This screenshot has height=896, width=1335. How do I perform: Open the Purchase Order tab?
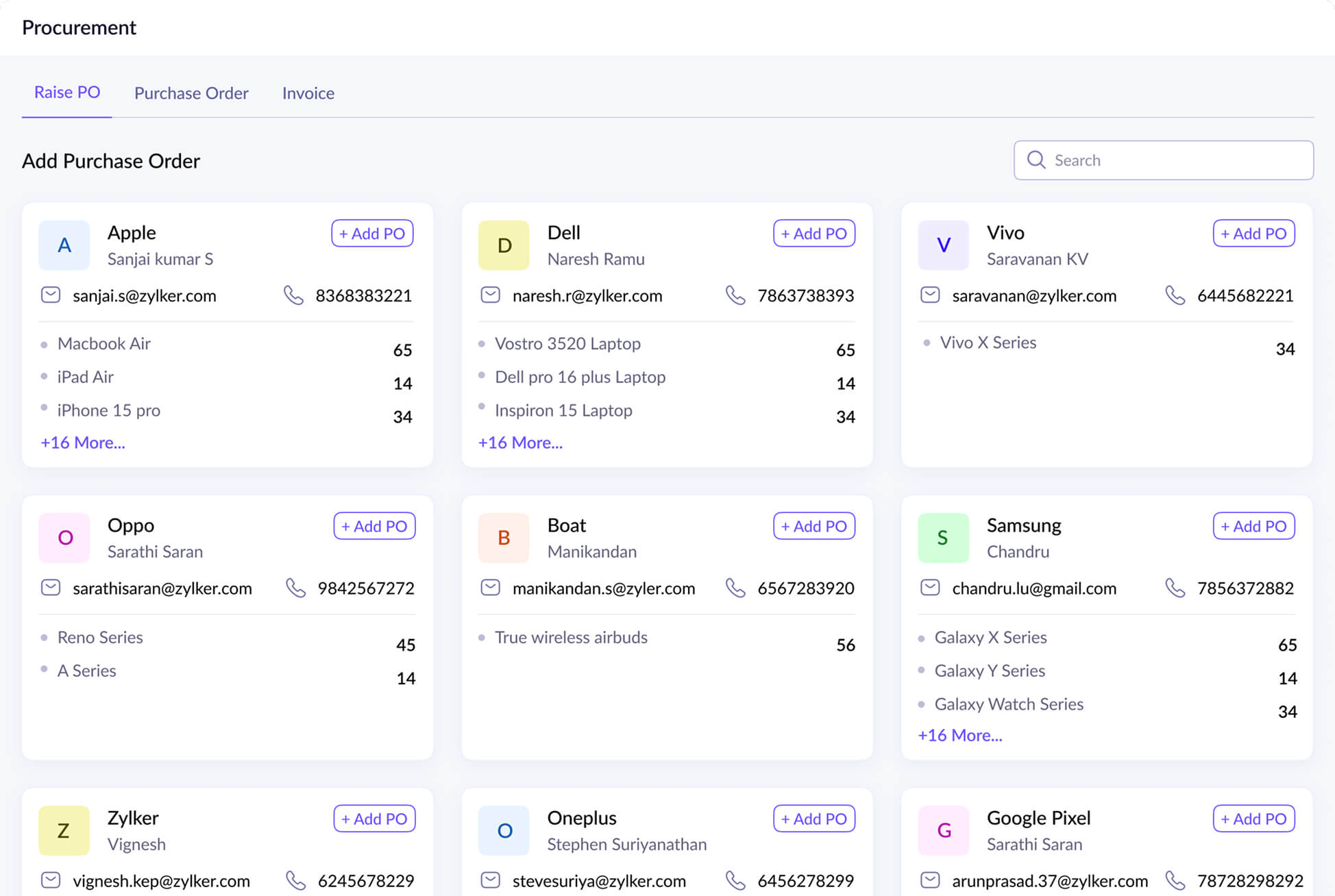coord(191,93)
